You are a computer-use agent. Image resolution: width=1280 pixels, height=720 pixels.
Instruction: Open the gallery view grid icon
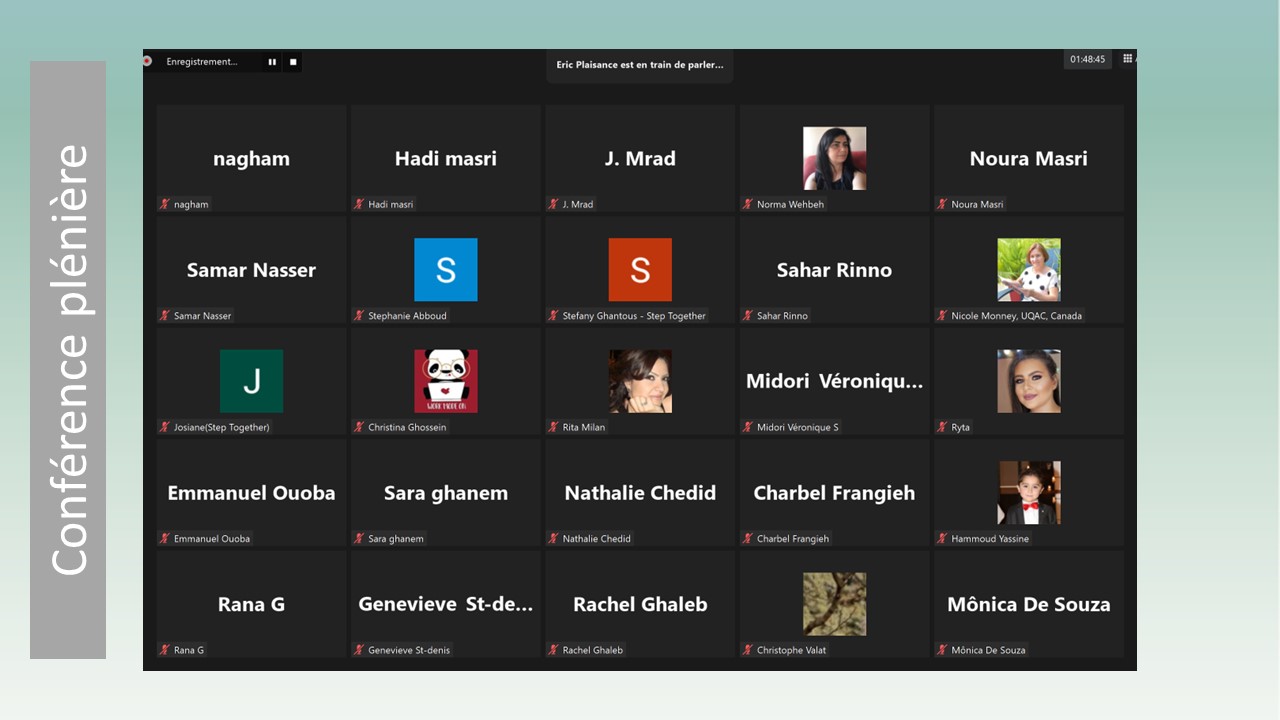(1127, 59)
